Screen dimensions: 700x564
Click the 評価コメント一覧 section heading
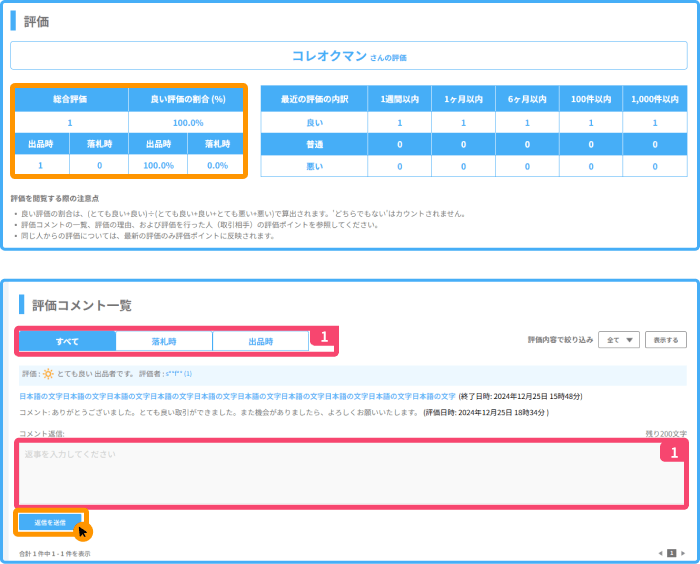point(82,305)
